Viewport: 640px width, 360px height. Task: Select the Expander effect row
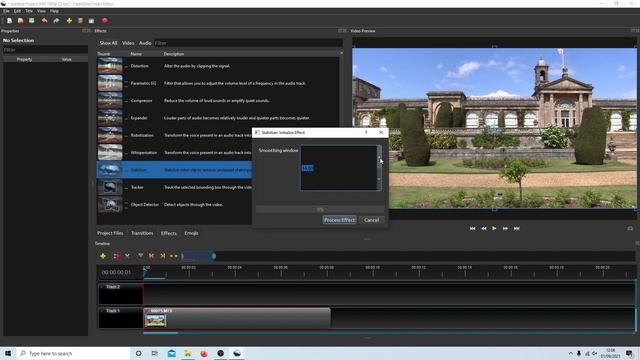(x=218, y=118)
